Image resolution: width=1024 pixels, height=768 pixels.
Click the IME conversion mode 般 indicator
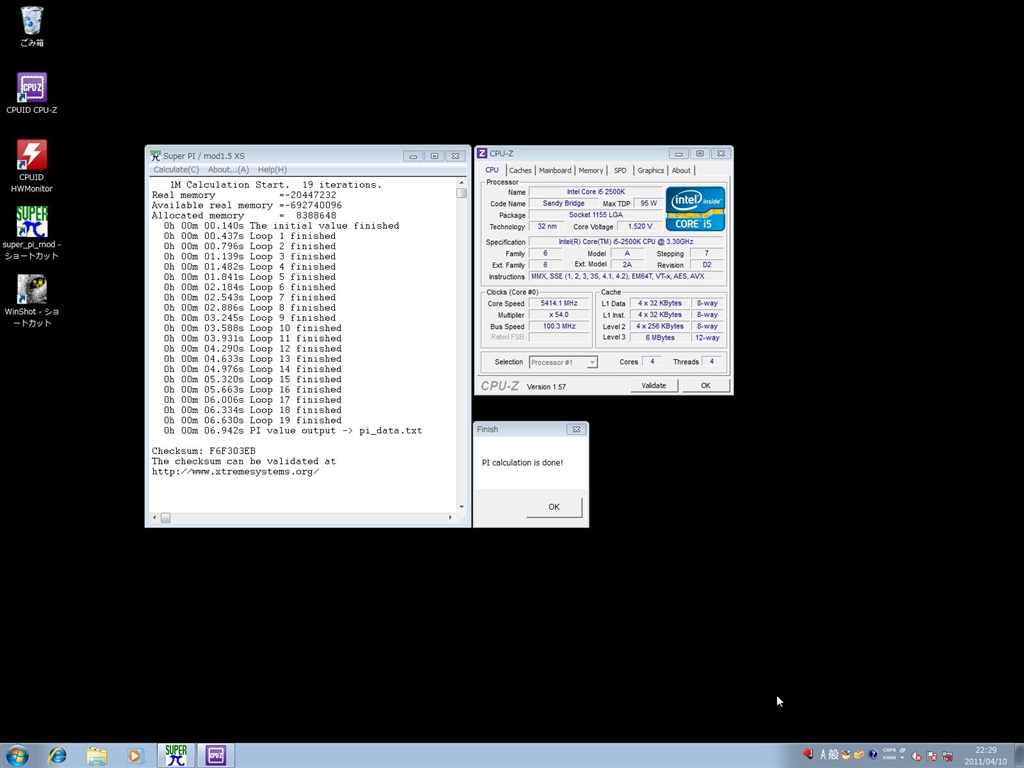833,754
